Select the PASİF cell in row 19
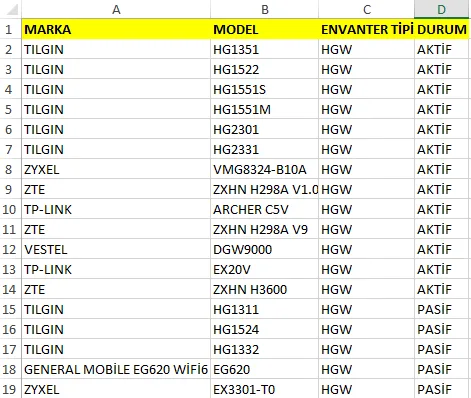The width and height of the screenshot is (471, 398). [441, 389]
